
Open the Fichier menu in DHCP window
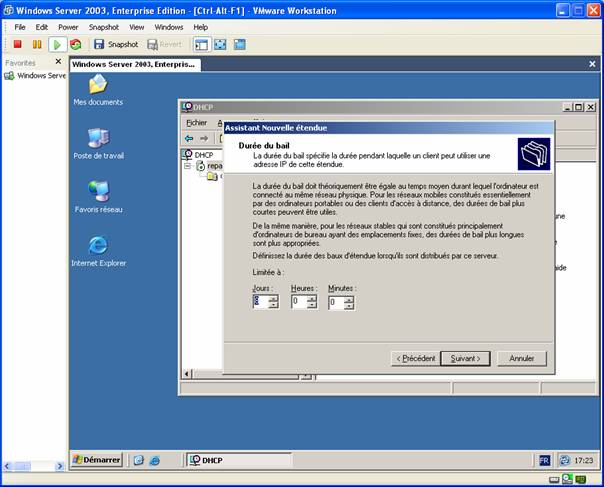coord(196,123)
